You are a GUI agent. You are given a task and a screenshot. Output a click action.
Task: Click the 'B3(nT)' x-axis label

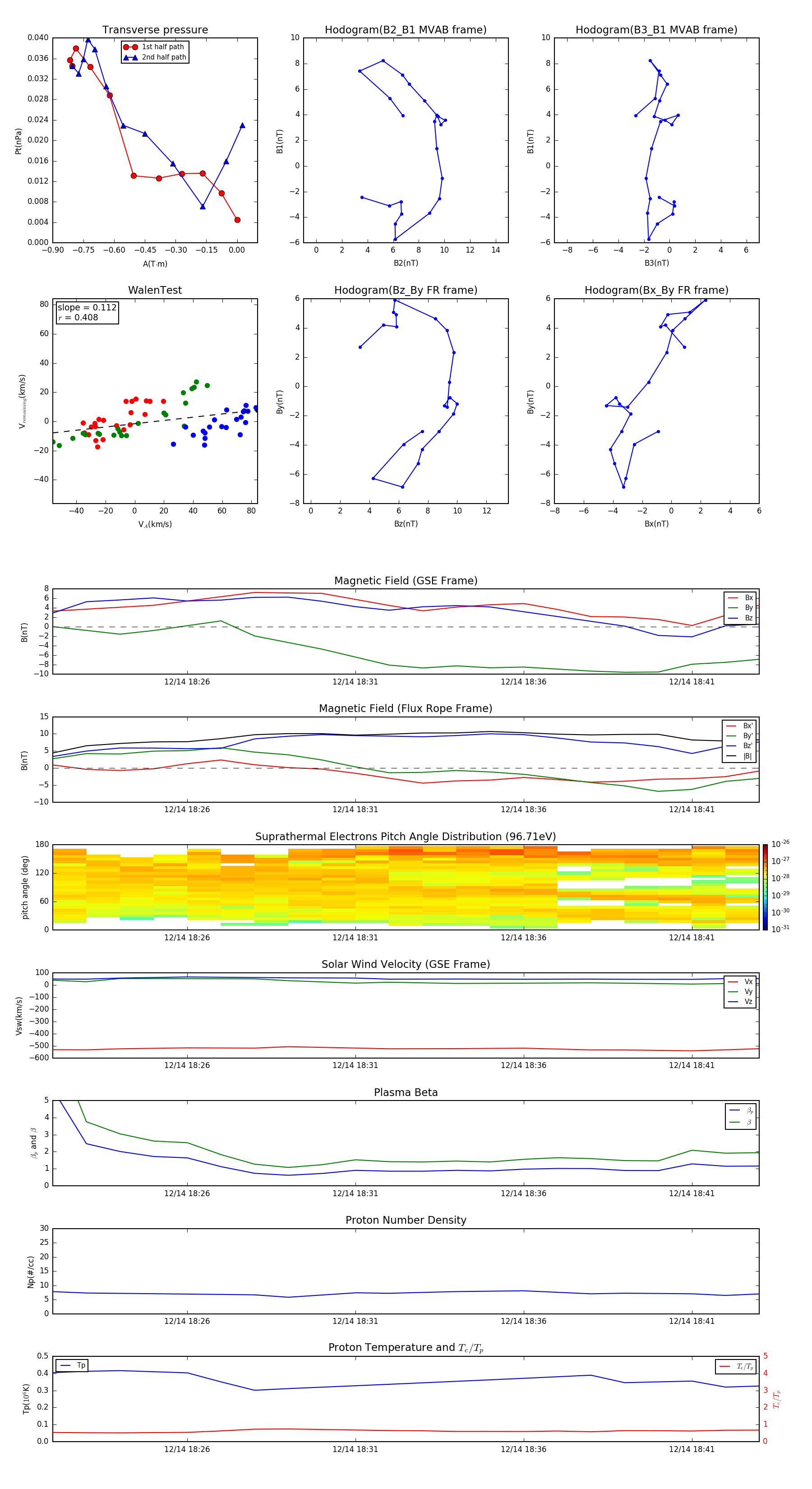[656, 263]
